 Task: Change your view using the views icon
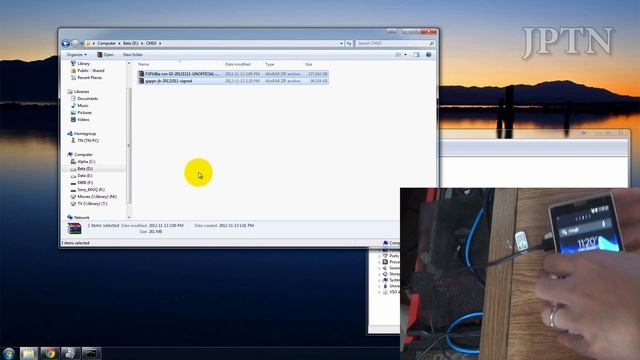[398, 55]
